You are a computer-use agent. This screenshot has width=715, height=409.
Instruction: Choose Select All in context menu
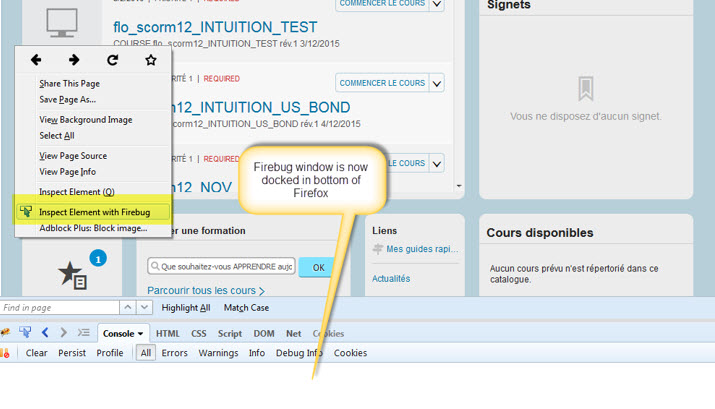click(57, 135)
